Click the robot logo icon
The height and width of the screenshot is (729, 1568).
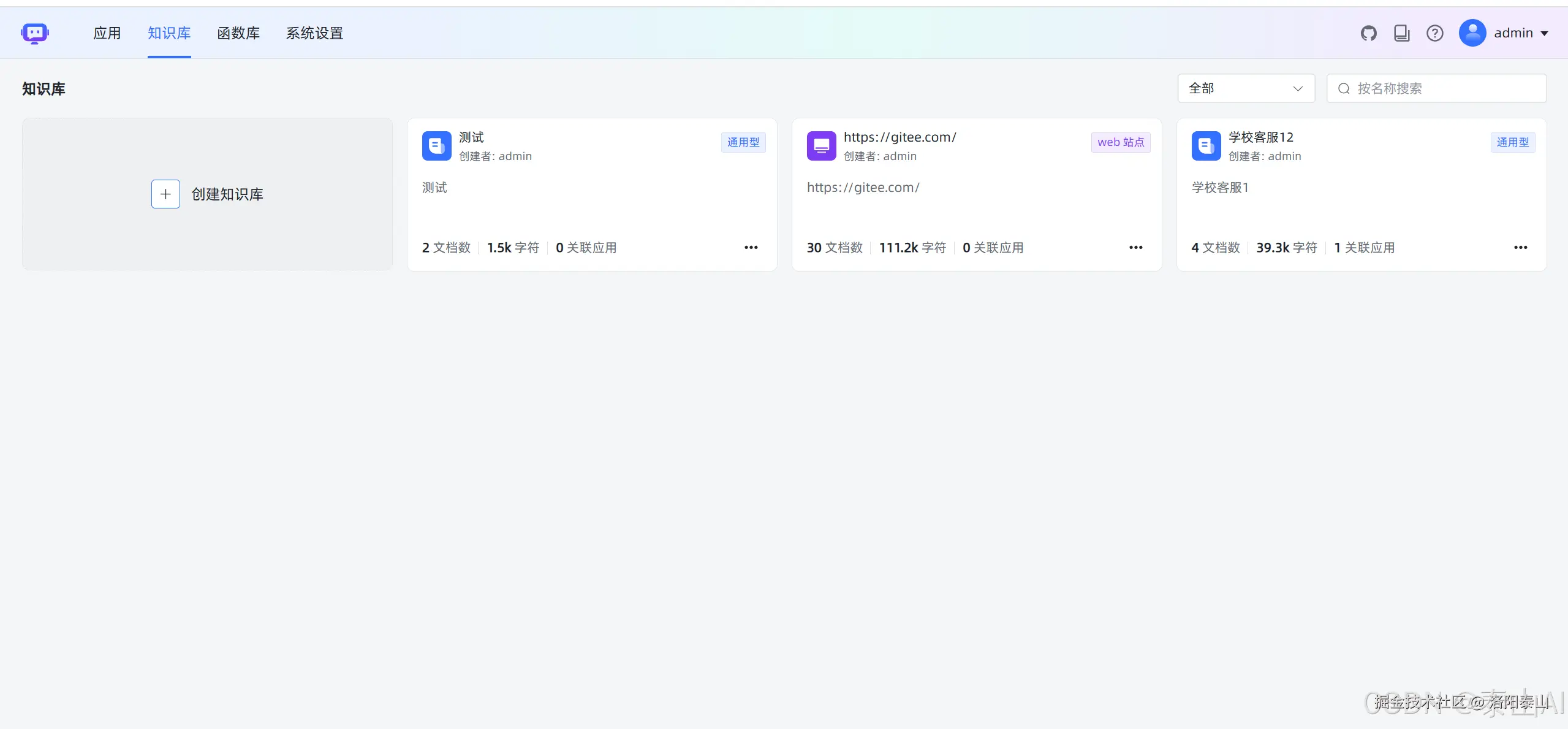34,33
